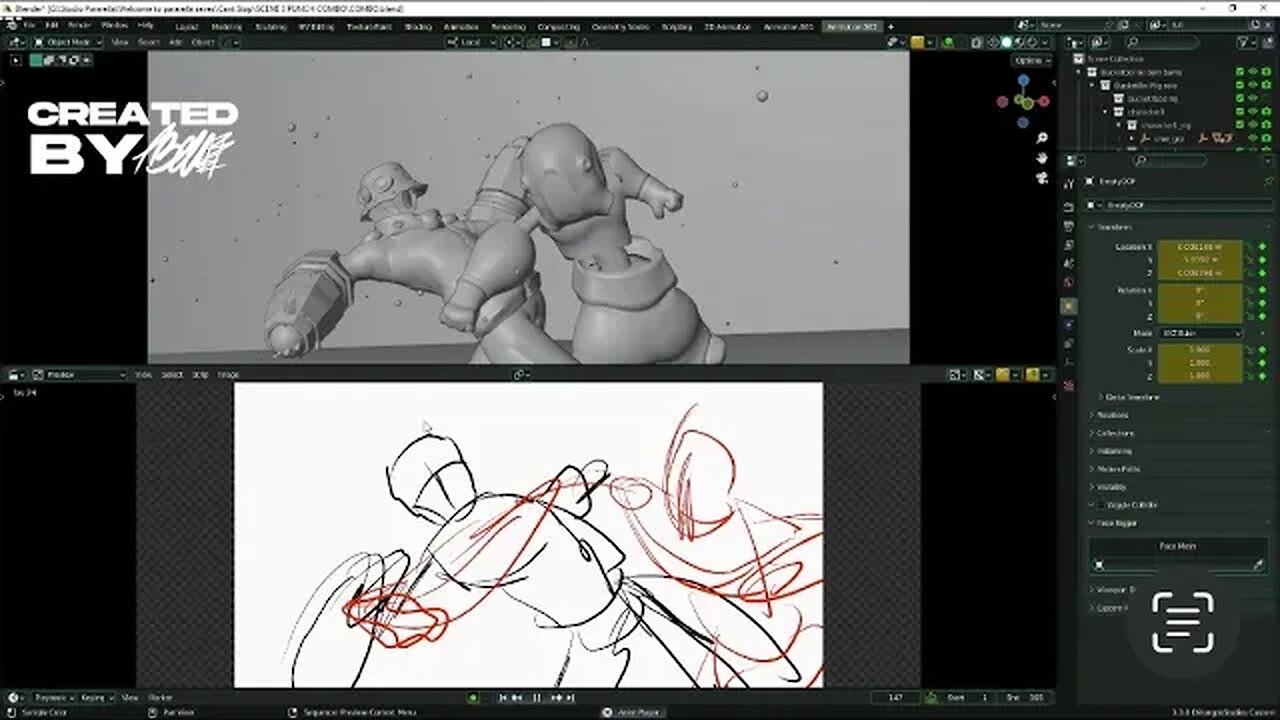The height and width of the screenshot is (720, 1280).
Task: Click the Scale Z value field
Action: point(1199,376)
